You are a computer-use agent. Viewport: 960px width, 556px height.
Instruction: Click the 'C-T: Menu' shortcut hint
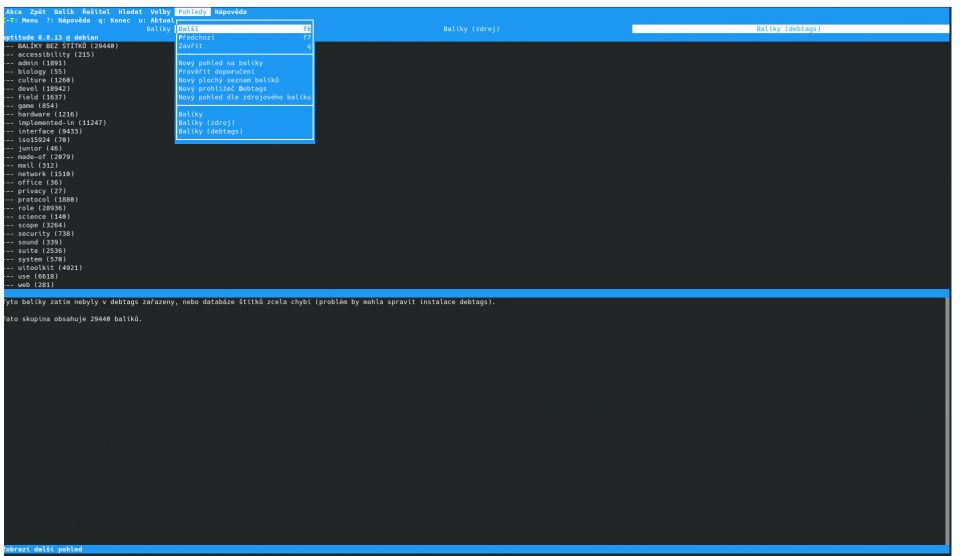pyautogui.click(x=21, y=20)
